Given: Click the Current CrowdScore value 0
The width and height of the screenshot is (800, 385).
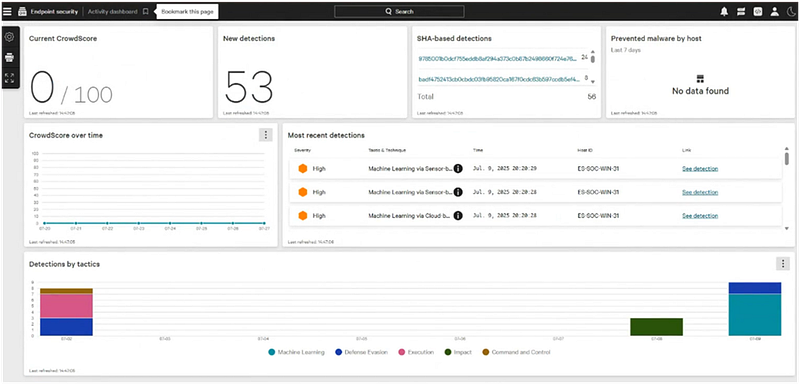Looking at the screenshot, I should pos(42,87).
